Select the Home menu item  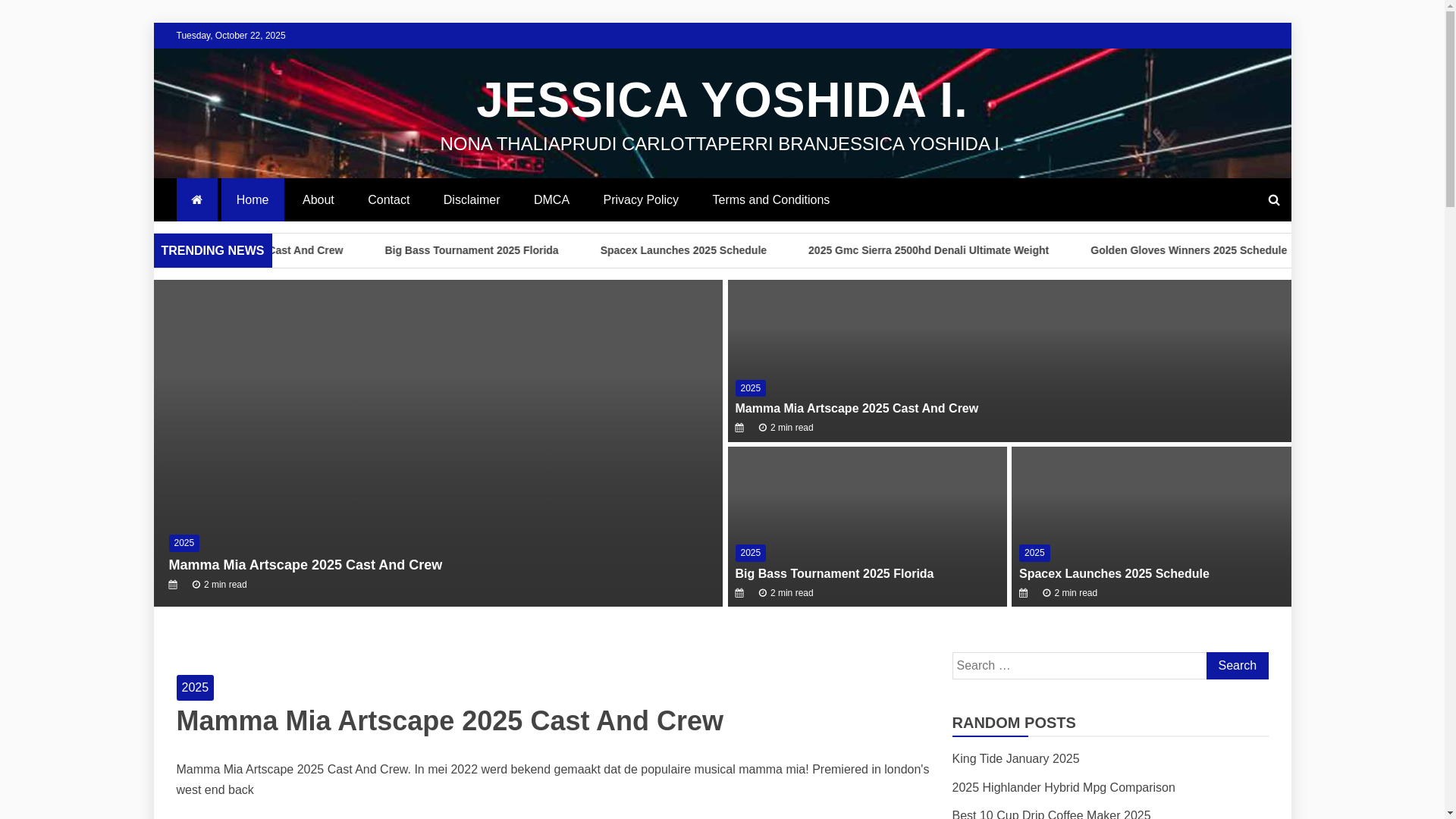click(x=253, y=200)
